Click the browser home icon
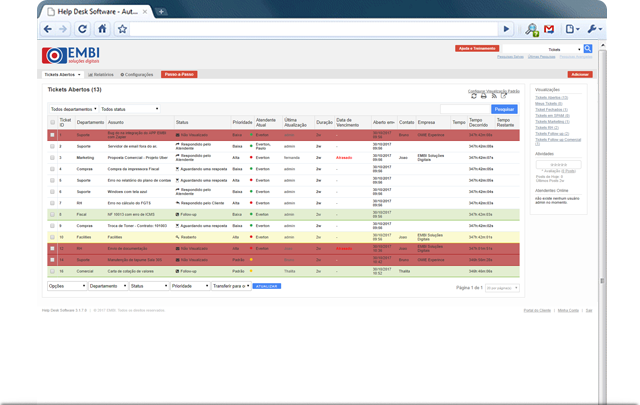The image size is (640, 405). [102, 29]
